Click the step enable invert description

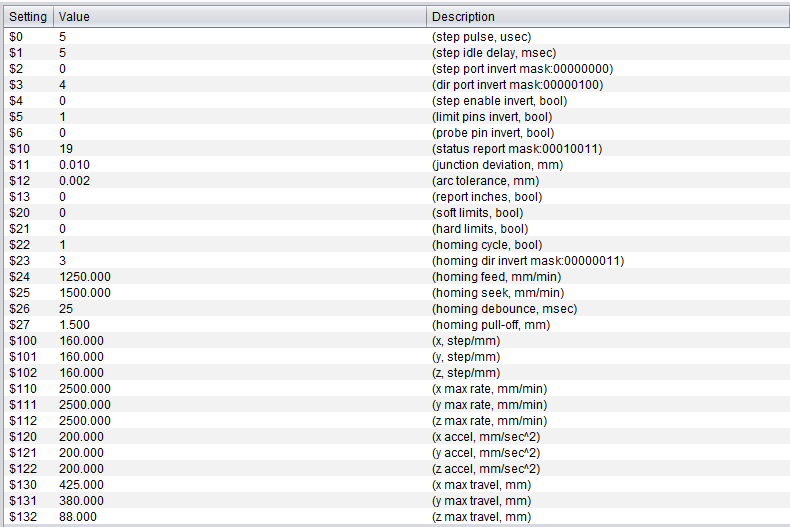pos(499,101)
